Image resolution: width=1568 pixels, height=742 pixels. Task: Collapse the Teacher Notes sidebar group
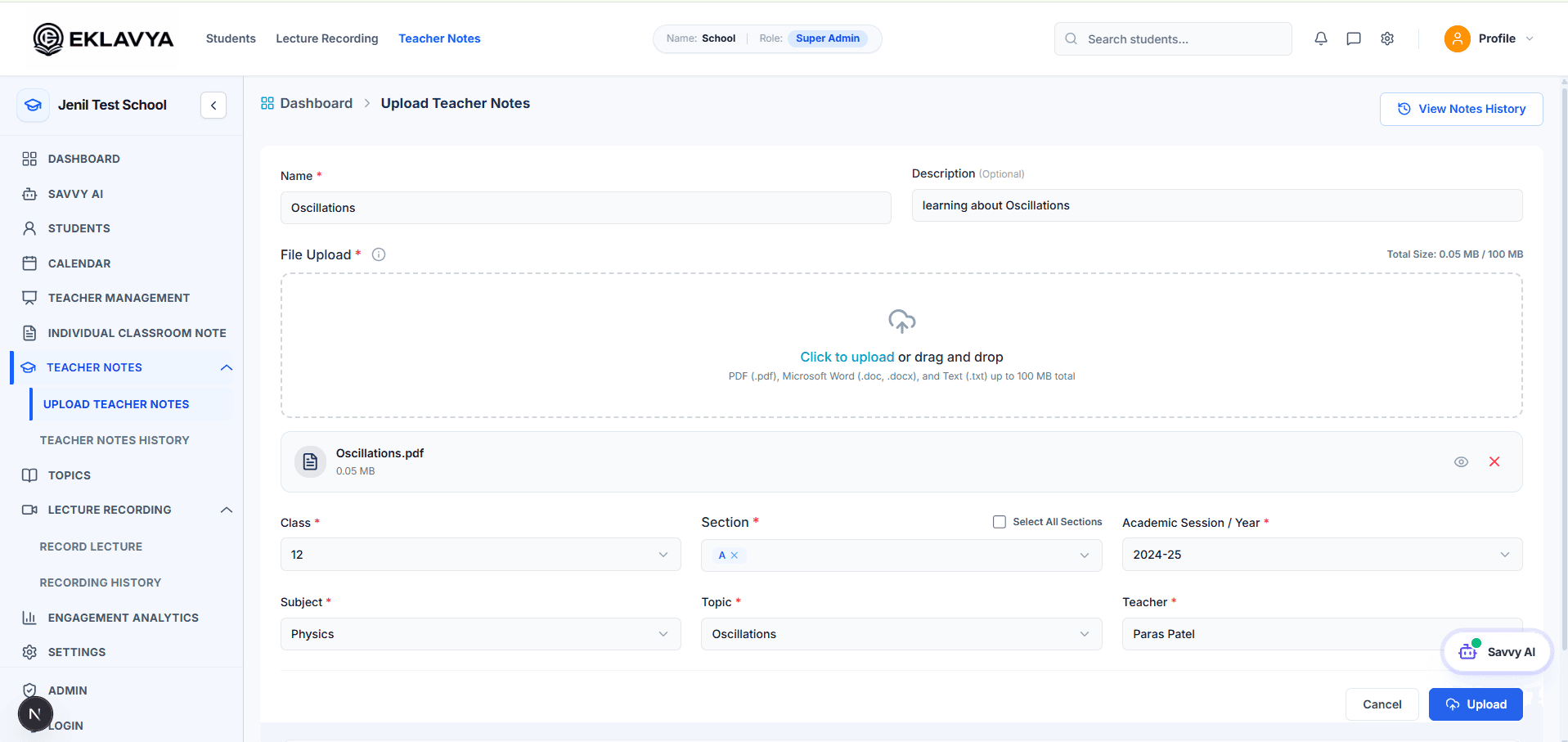pyautogui.click(x=227, y=367)
